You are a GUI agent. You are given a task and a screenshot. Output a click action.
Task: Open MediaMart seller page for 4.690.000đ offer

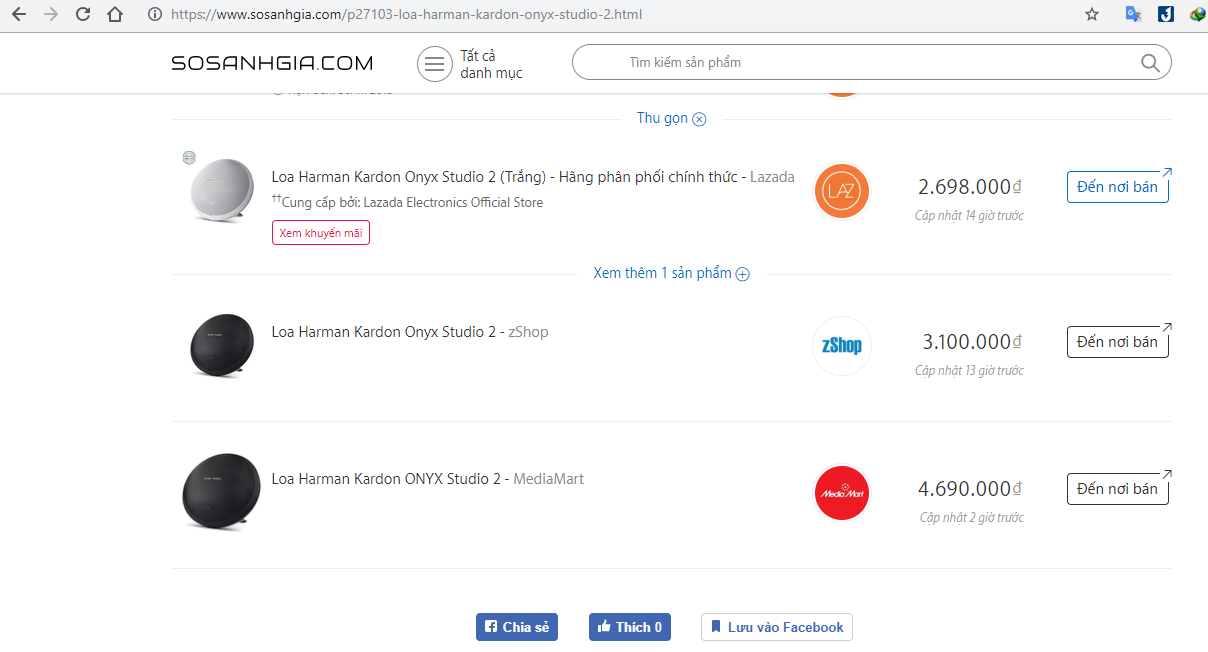click(1117, 489)
